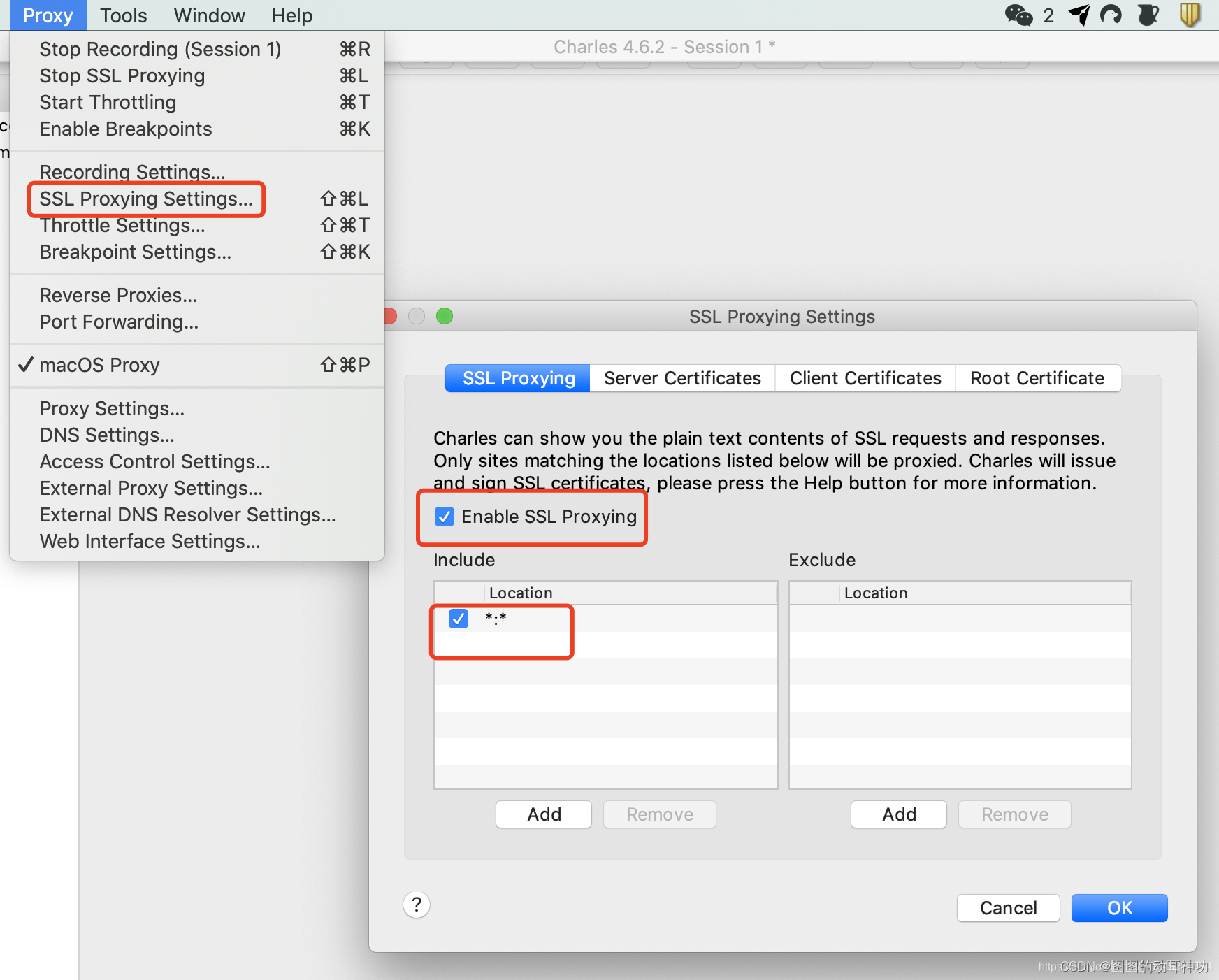Screen dimensions: 1219x980
Task: Click the Exclude Location column header
Action: 985,593
